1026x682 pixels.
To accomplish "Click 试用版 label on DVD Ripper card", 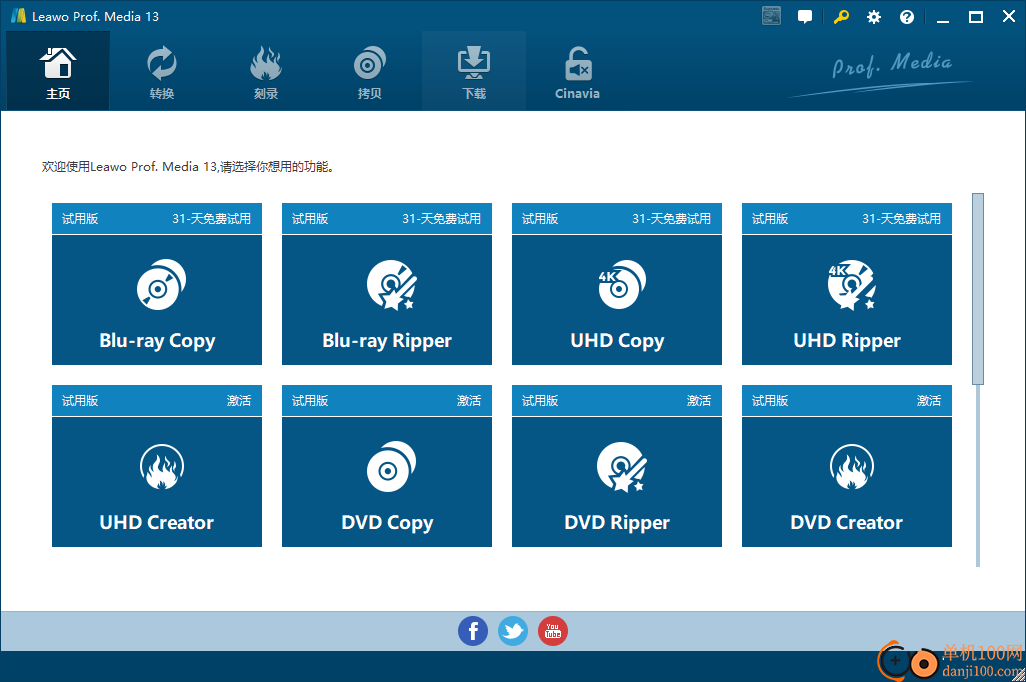I will 540,401.
